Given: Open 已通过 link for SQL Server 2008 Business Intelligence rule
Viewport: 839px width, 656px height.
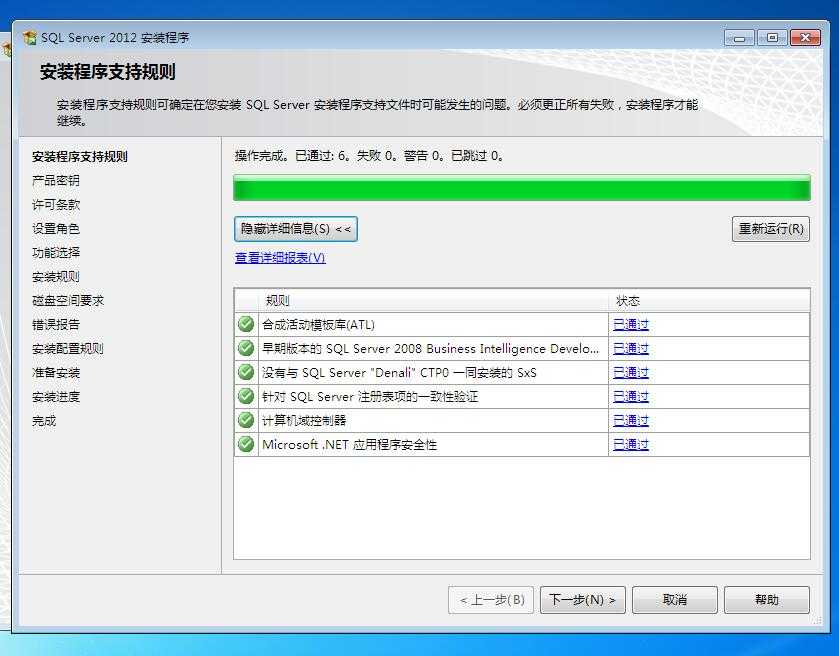Looking at the screenshot, I should click(x=631, y=349).
